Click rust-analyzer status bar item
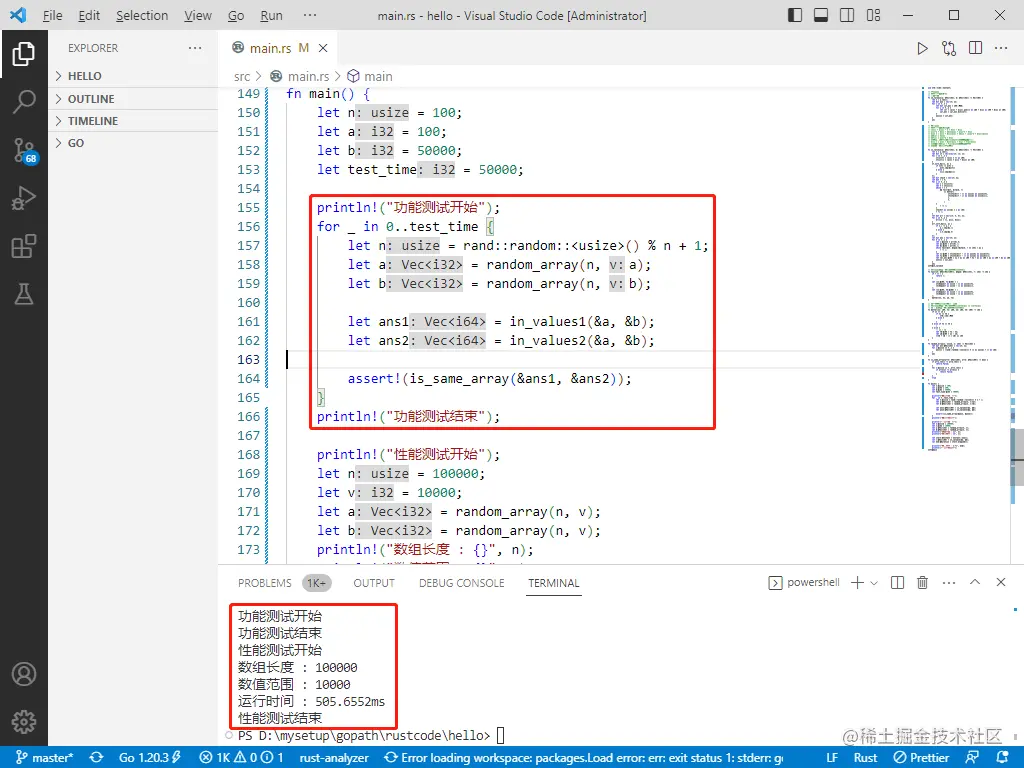The height and width of the screenshot is (768, 1024). tap(334, 758)
